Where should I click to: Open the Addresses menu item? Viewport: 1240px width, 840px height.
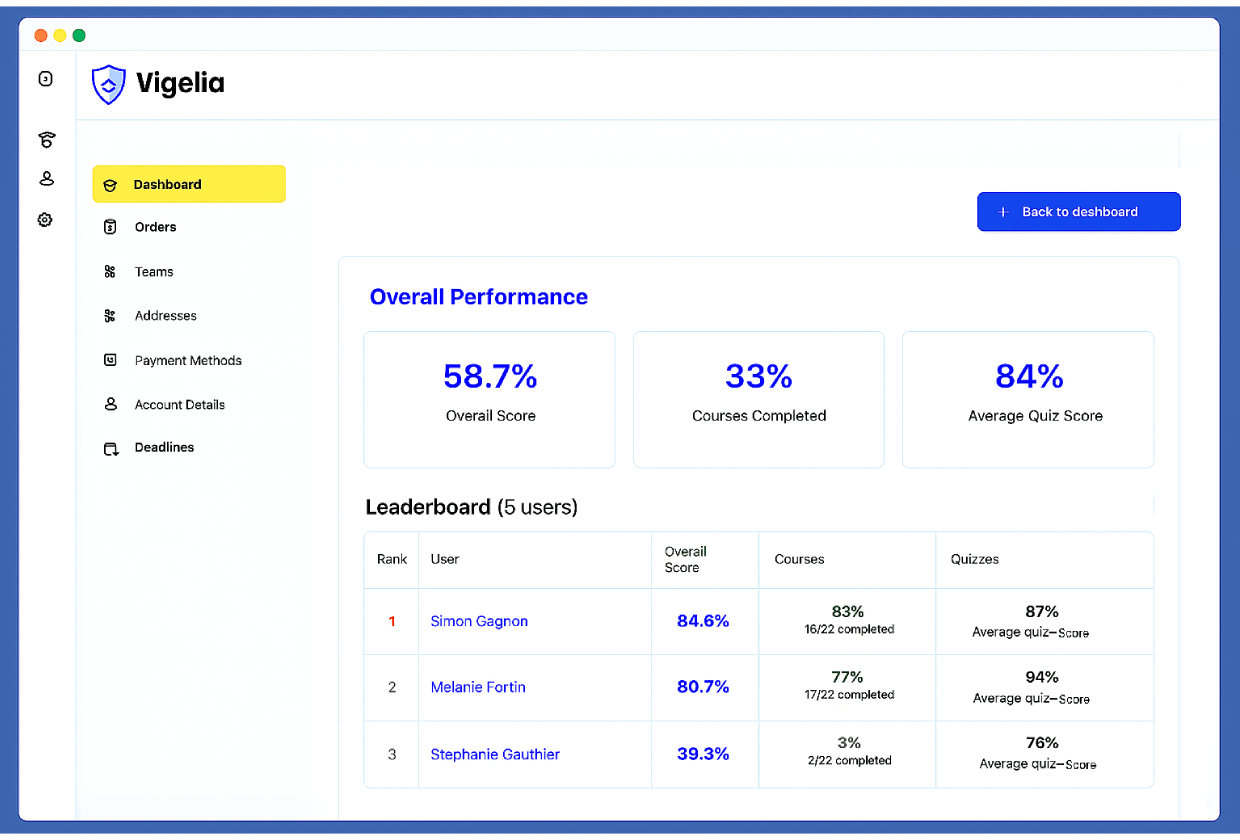(165, 316)
